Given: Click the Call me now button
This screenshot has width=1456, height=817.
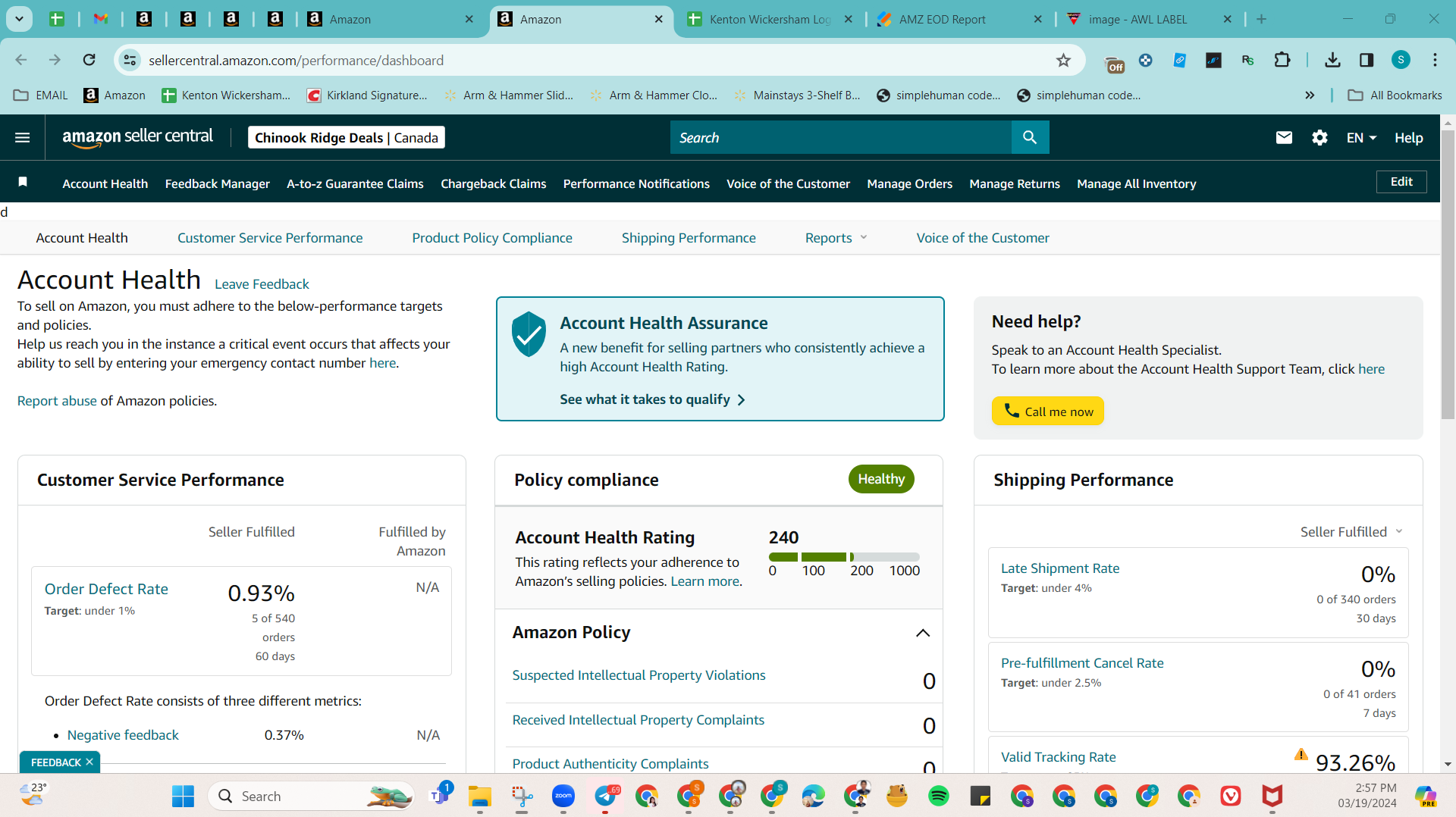Looking at the screenshot, I should (x=1047, y=411).
